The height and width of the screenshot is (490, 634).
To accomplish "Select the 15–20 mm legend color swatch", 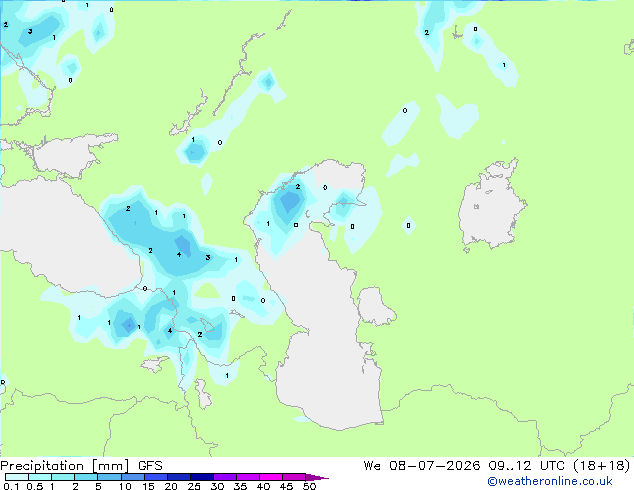I will coord(156,477).
